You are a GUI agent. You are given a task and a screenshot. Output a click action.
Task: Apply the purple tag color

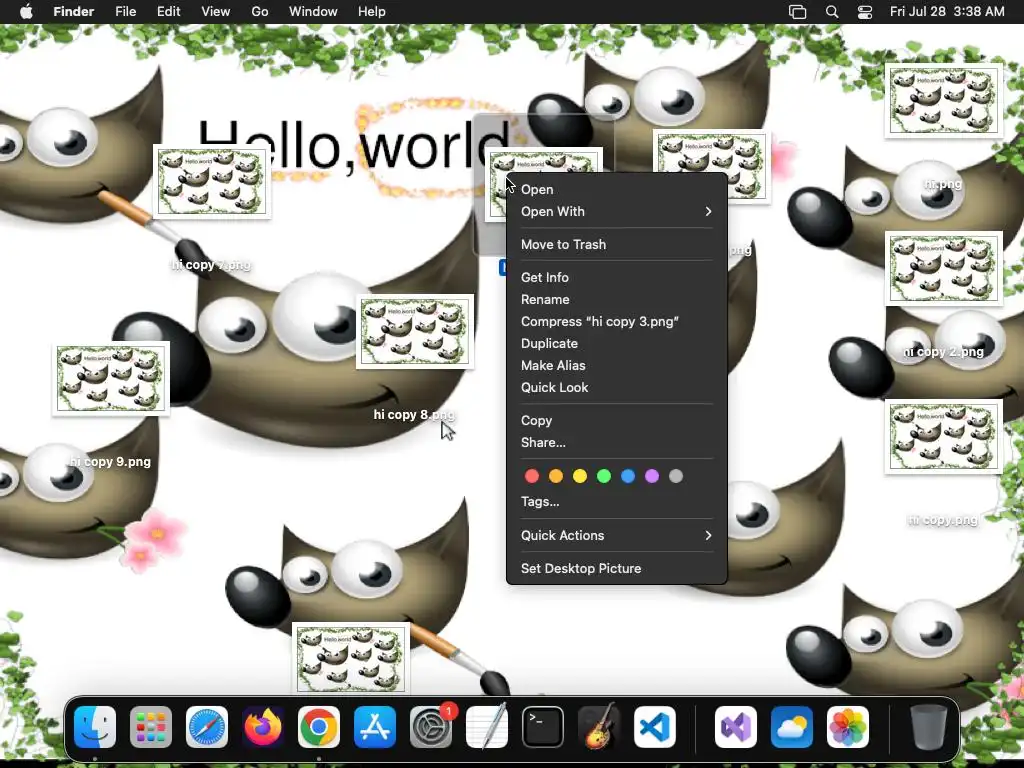click(652, 476)
